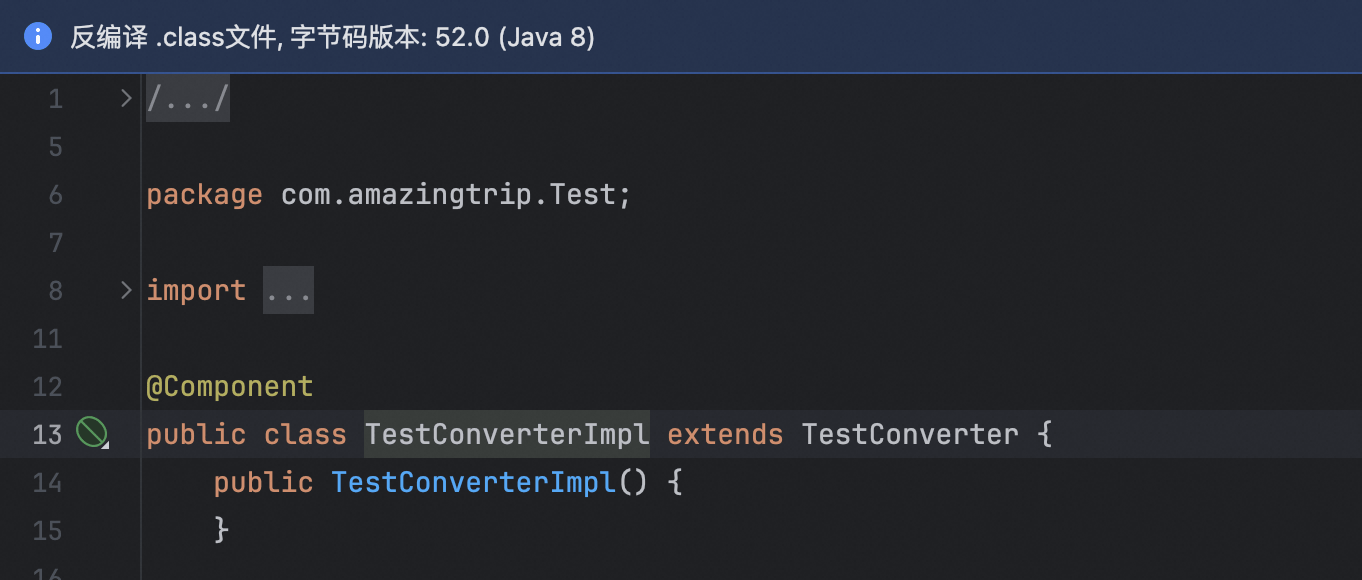Click the TestConverter superclass name
This screenshot has width=1362, height=580.
click(x=910, y=434)
